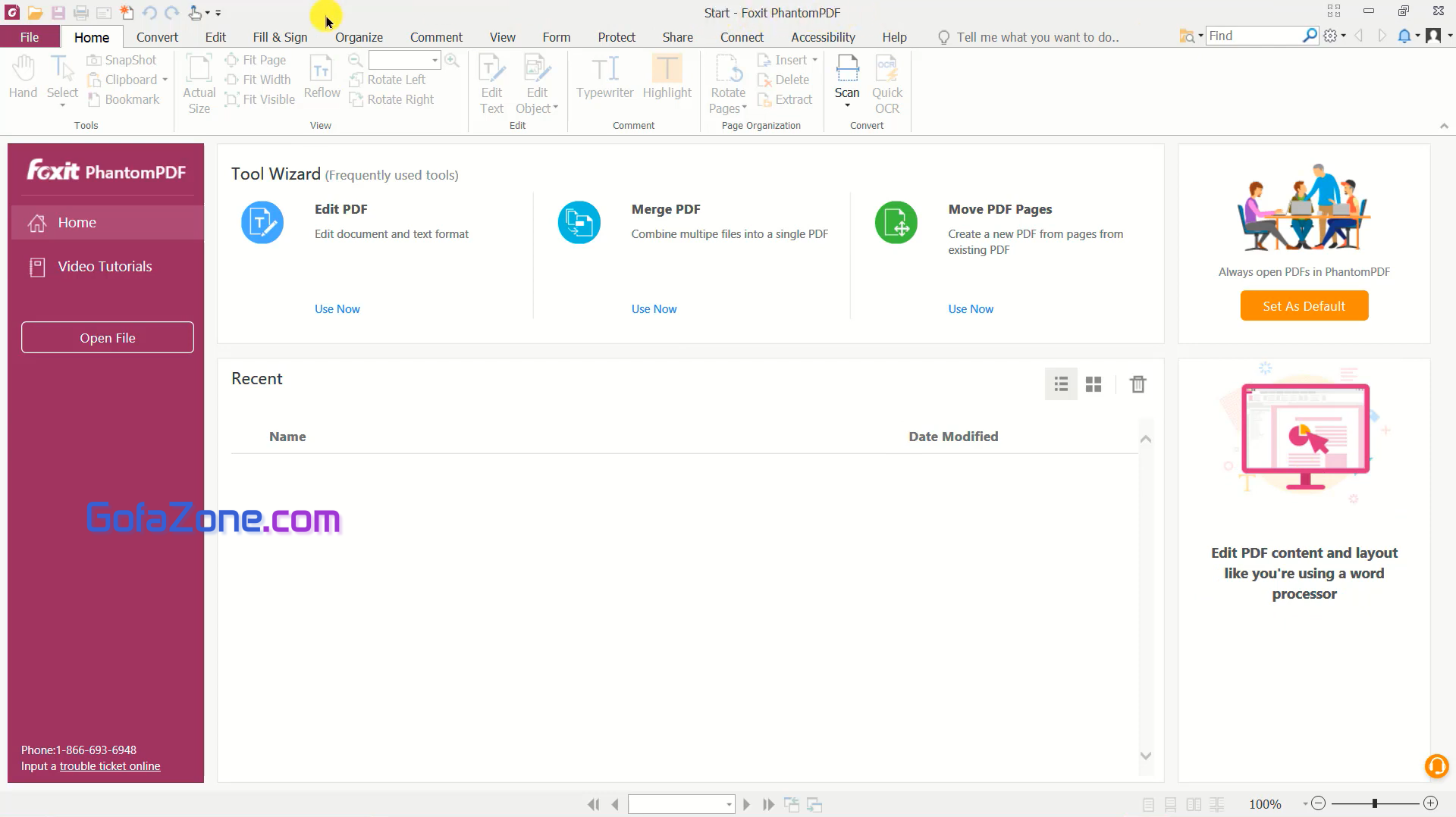Open the orange chat support icon
This screenshot has width=1456, height=817.
click(1436, 765)
